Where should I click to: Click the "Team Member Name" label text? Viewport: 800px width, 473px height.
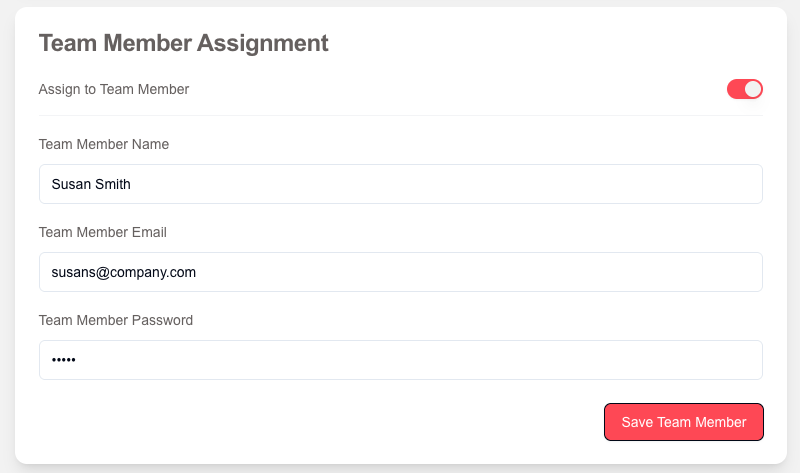[103, 144]
